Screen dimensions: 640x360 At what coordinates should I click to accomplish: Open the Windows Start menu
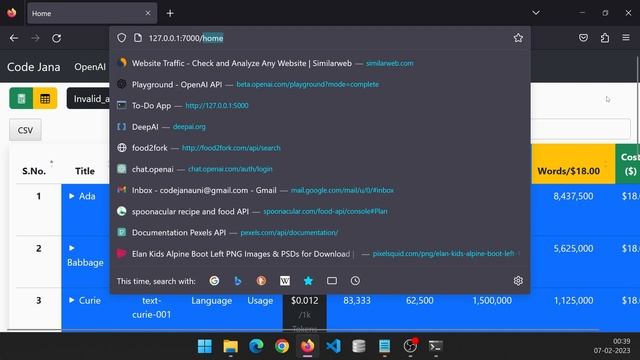[204, 346]
